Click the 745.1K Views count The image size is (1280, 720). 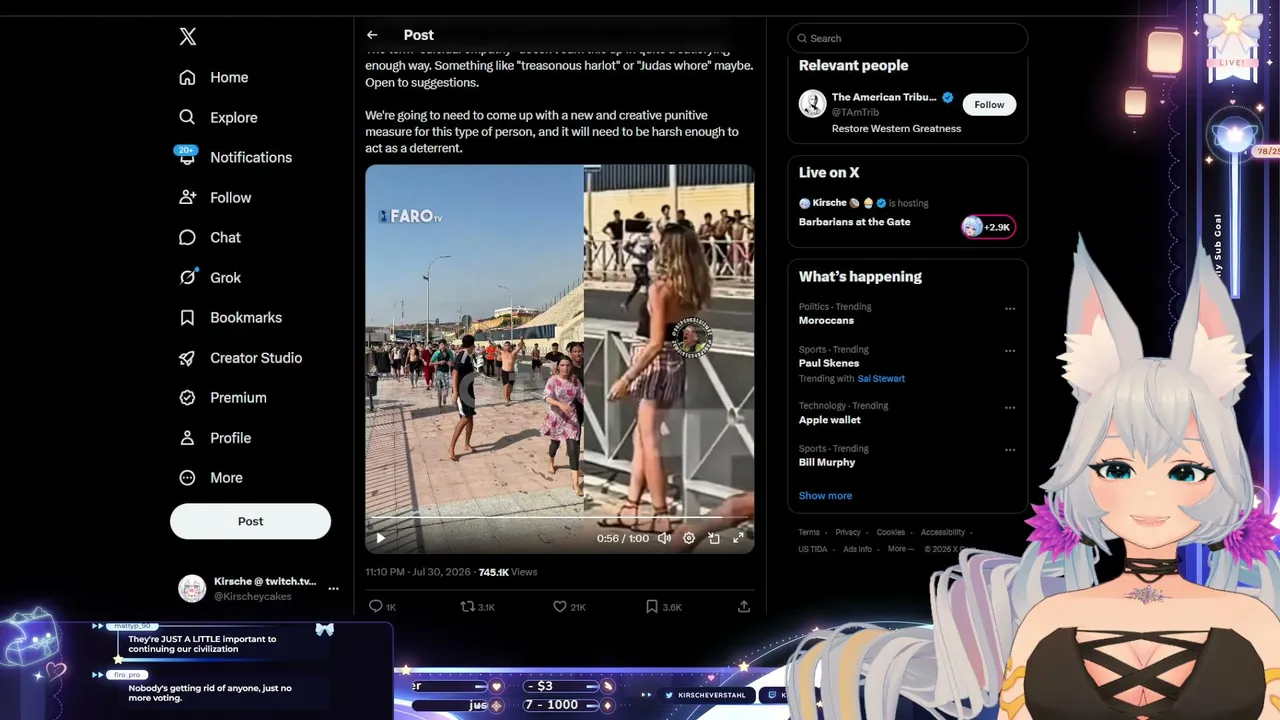508,572
